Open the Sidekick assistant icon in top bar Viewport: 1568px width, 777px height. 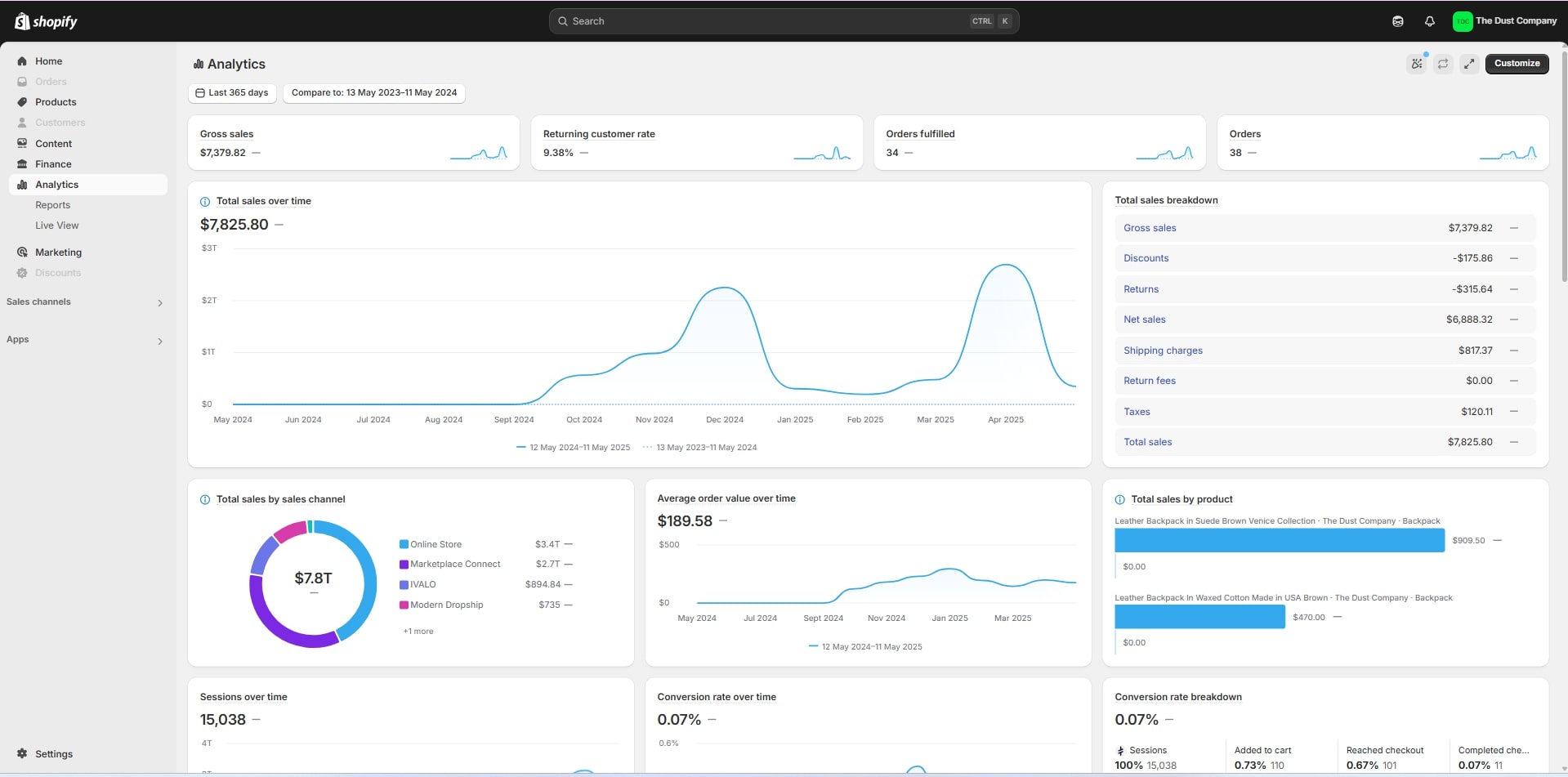pos(1398,21)
